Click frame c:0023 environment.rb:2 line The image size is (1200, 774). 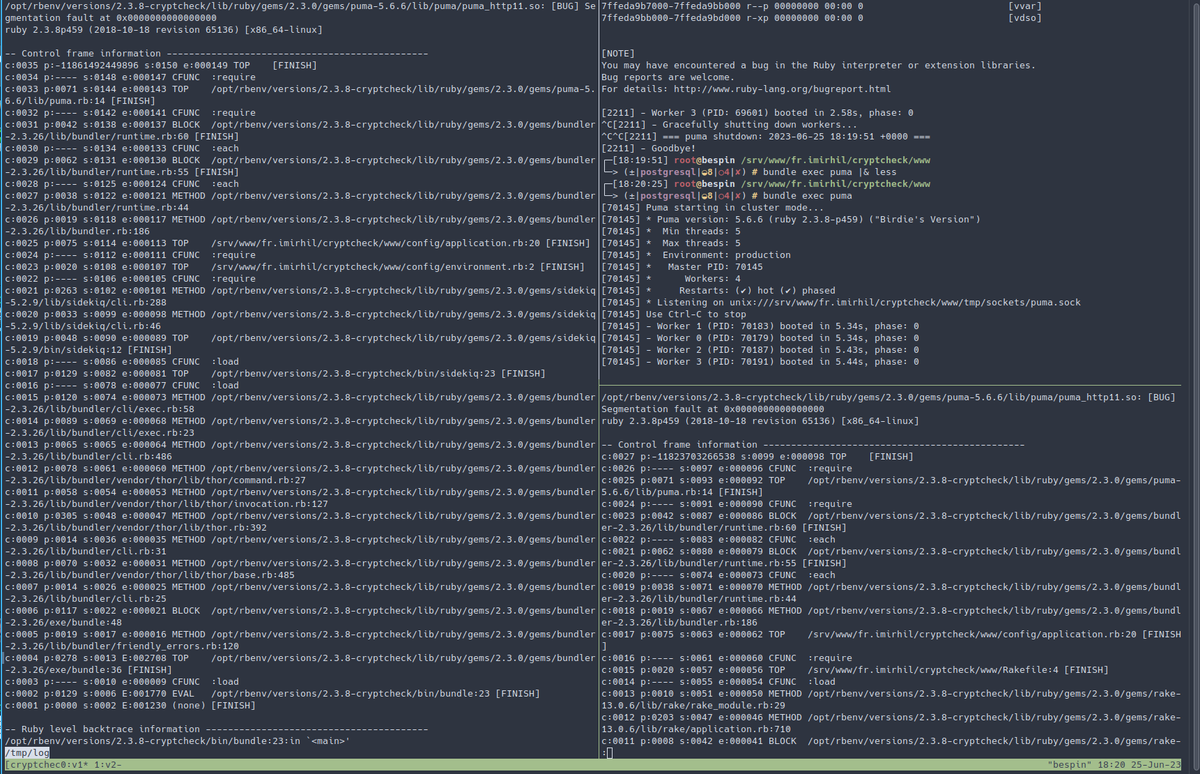(293, 267)
